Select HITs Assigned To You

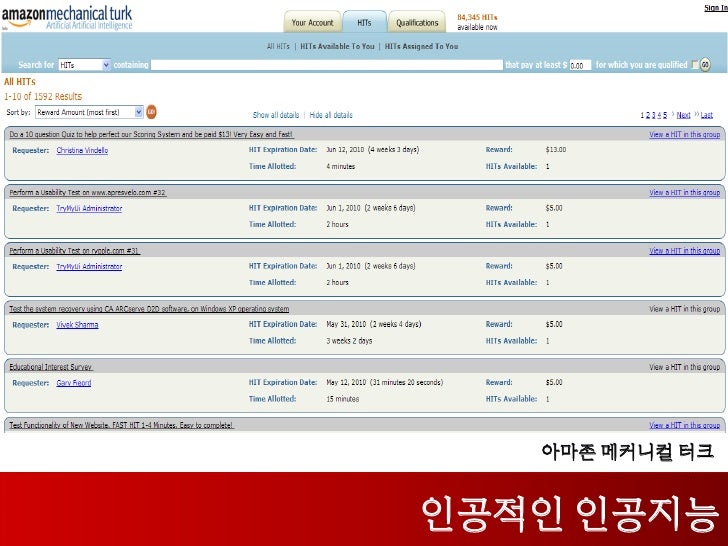coord(421,46)
